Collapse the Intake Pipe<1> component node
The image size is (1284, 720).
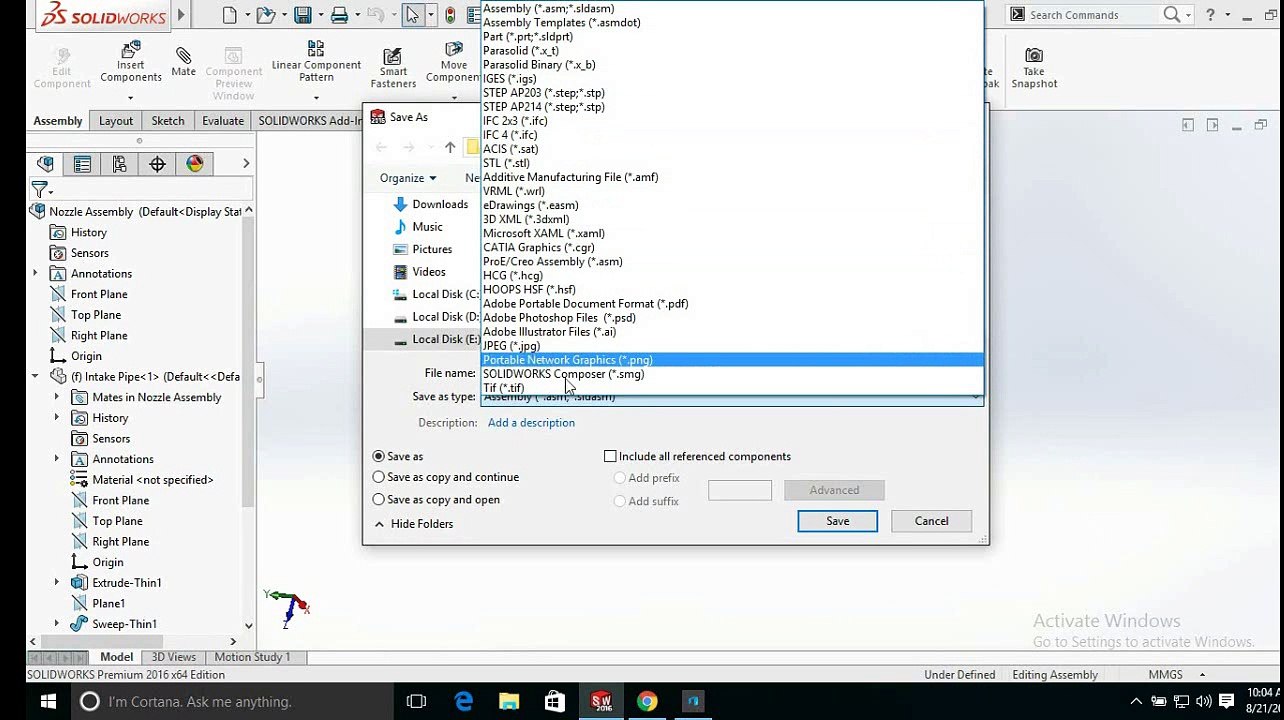(x=35, y=376)
